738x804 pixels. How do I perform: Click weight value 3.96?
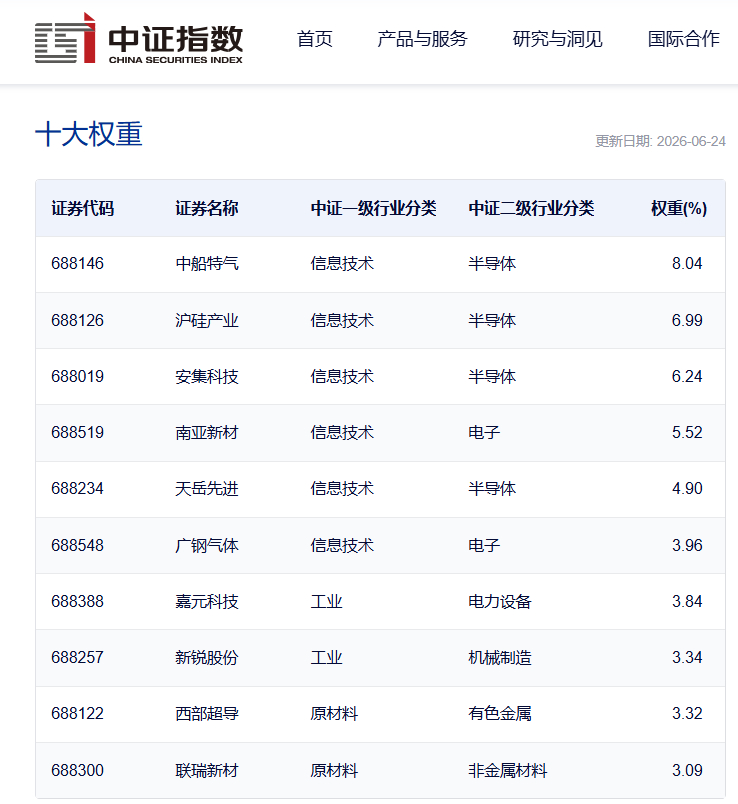coord(687,545)
